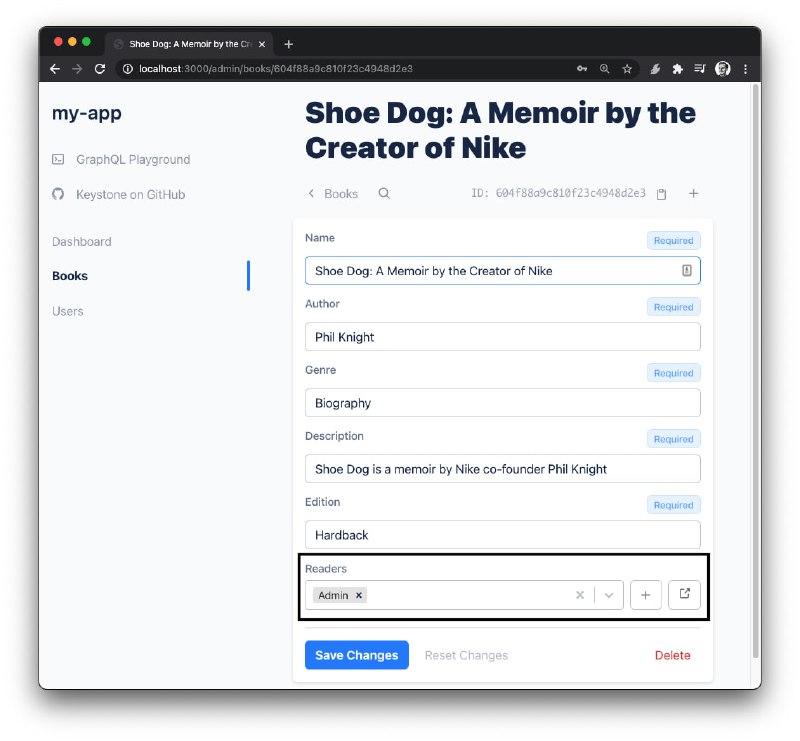The height and width of the screenshot is (741, 800).
Task: Open new browser tab
Action: (x=289, y=44)
